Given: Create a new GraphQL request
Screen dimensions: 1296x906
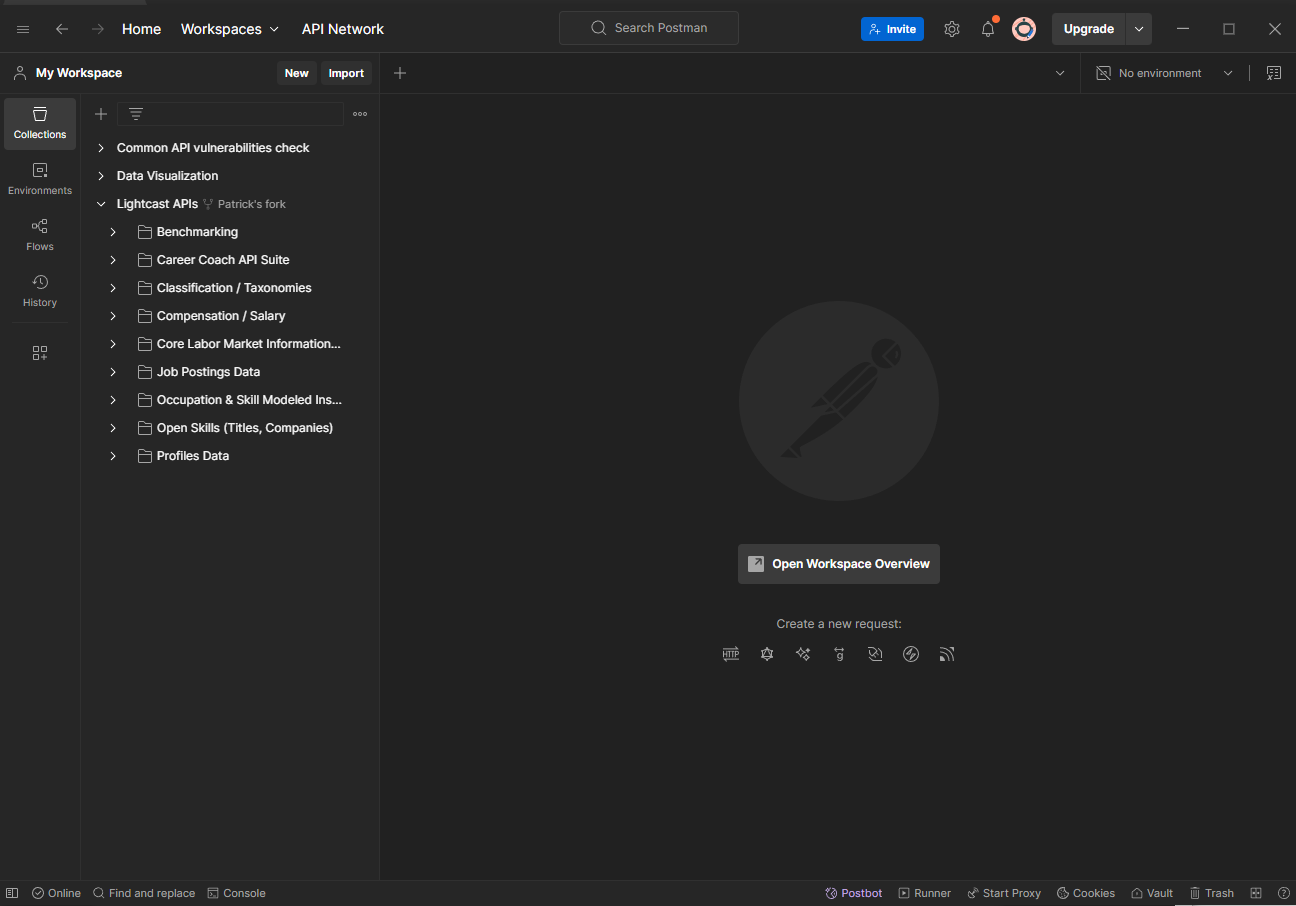Looking at the screenshot, I should [767, 654].
